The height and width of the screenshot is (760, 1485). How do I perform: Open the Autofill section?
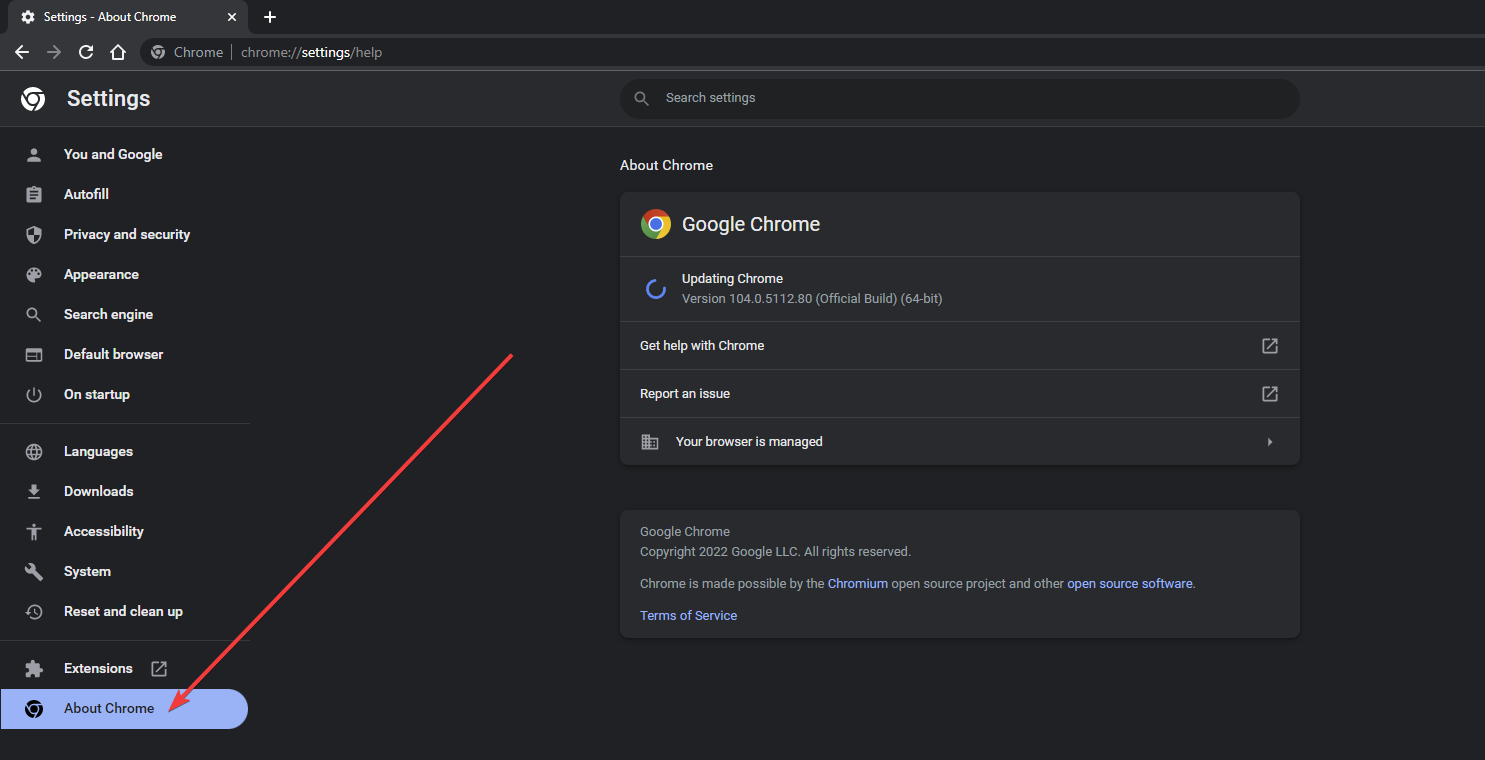point(86,194)
